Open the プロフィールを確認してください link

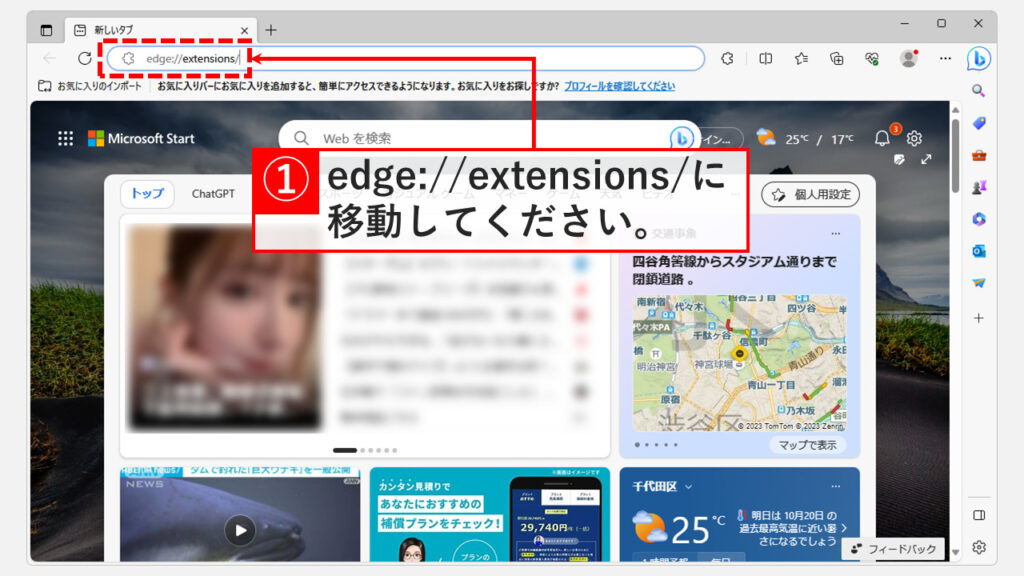pyautogui.click(x=619, y=86)
